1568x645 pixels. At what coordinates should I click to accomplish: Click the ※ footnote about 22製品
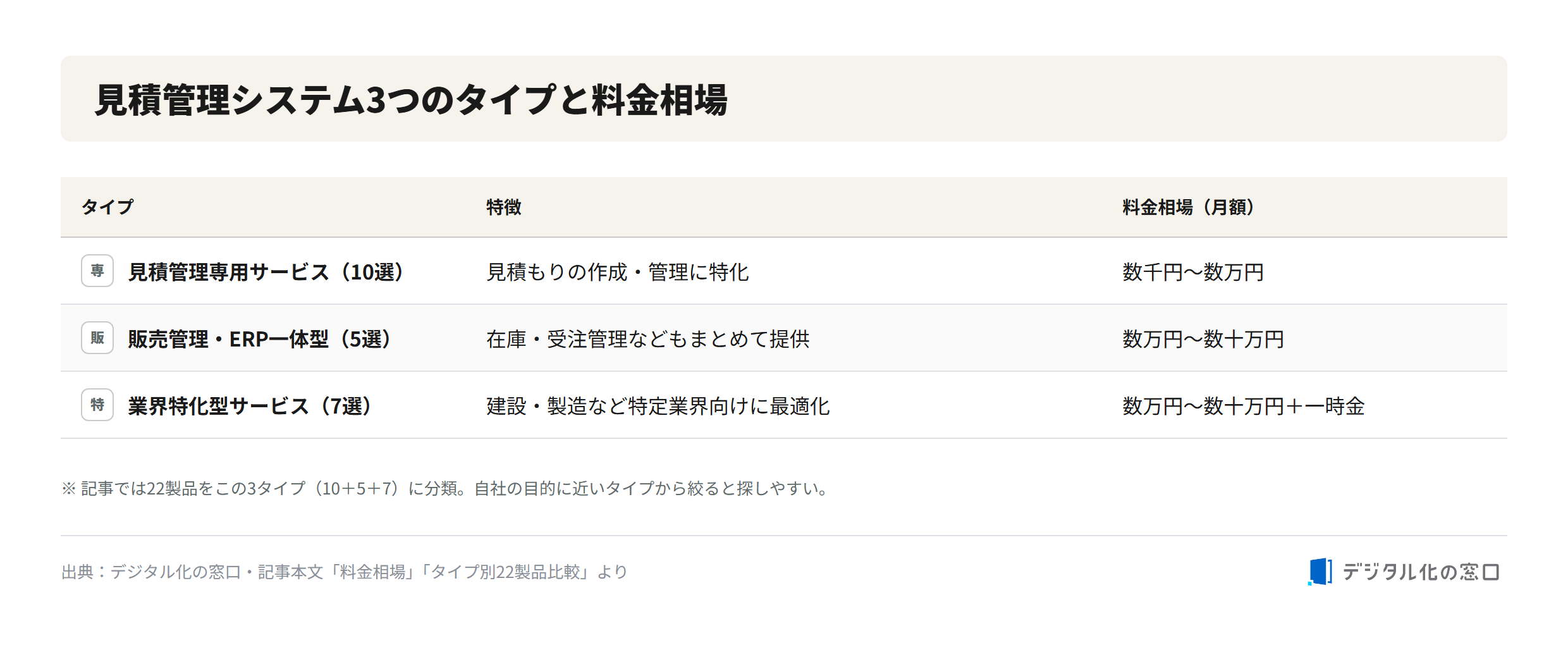(x=445, y=488)
